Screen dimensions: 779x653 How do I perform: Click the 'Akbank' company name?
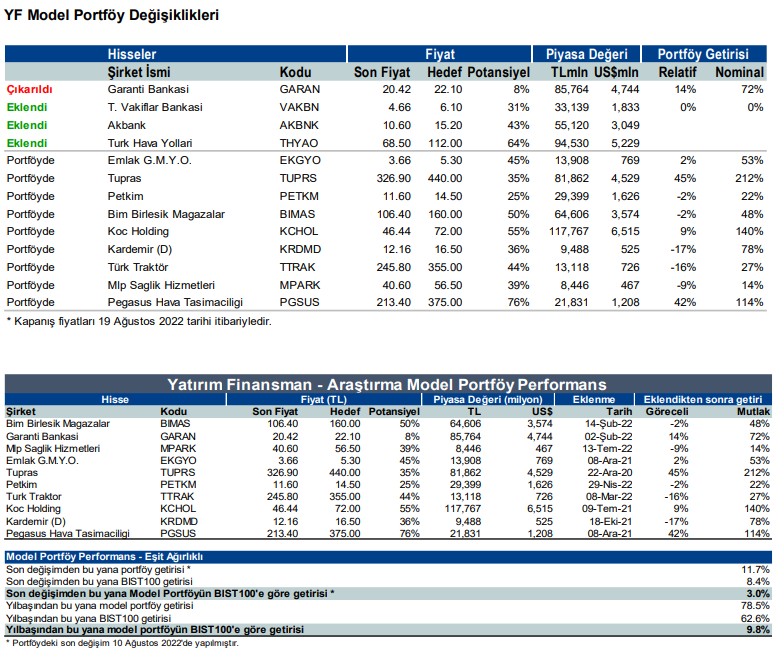click(127, 125)
